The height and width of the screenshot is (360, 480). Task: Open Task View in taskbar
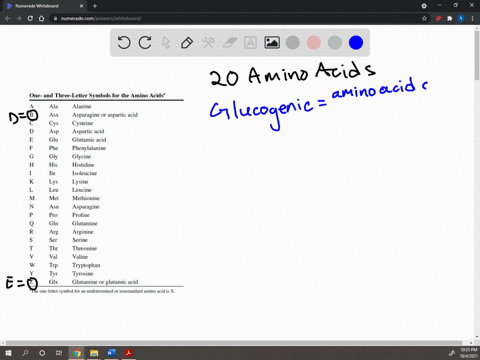pyautogui.click(x=59, y=353)
